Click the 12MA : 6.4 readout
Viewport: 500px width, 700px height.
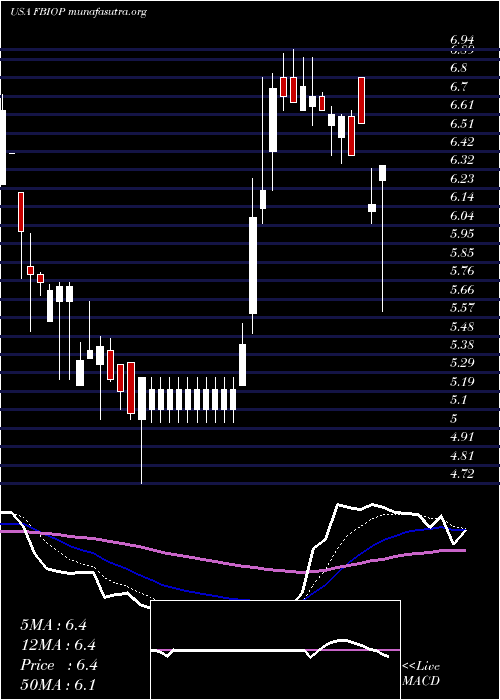(x=58, y=645)
